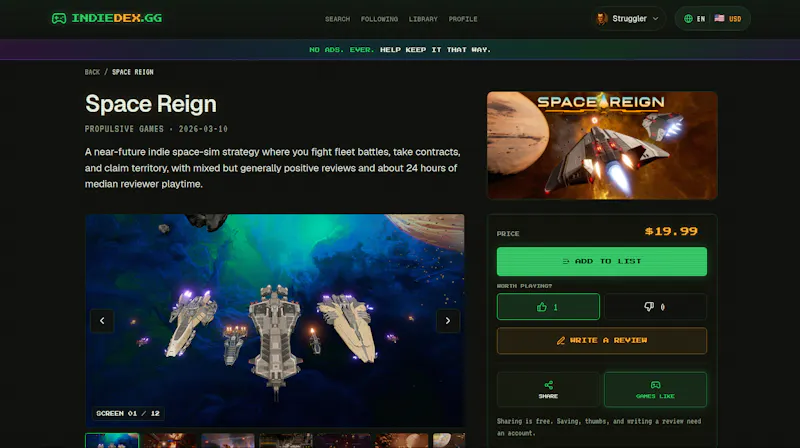Click the 'No ads. Ever.' banner

point(400,49)
